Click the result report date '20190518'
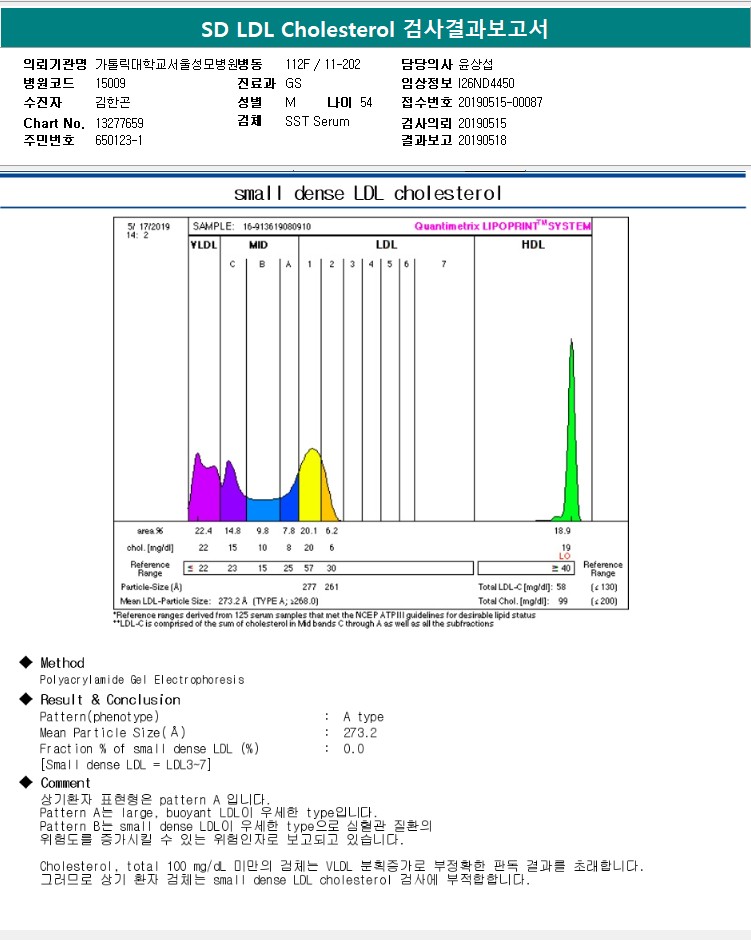 pos(482,140)
